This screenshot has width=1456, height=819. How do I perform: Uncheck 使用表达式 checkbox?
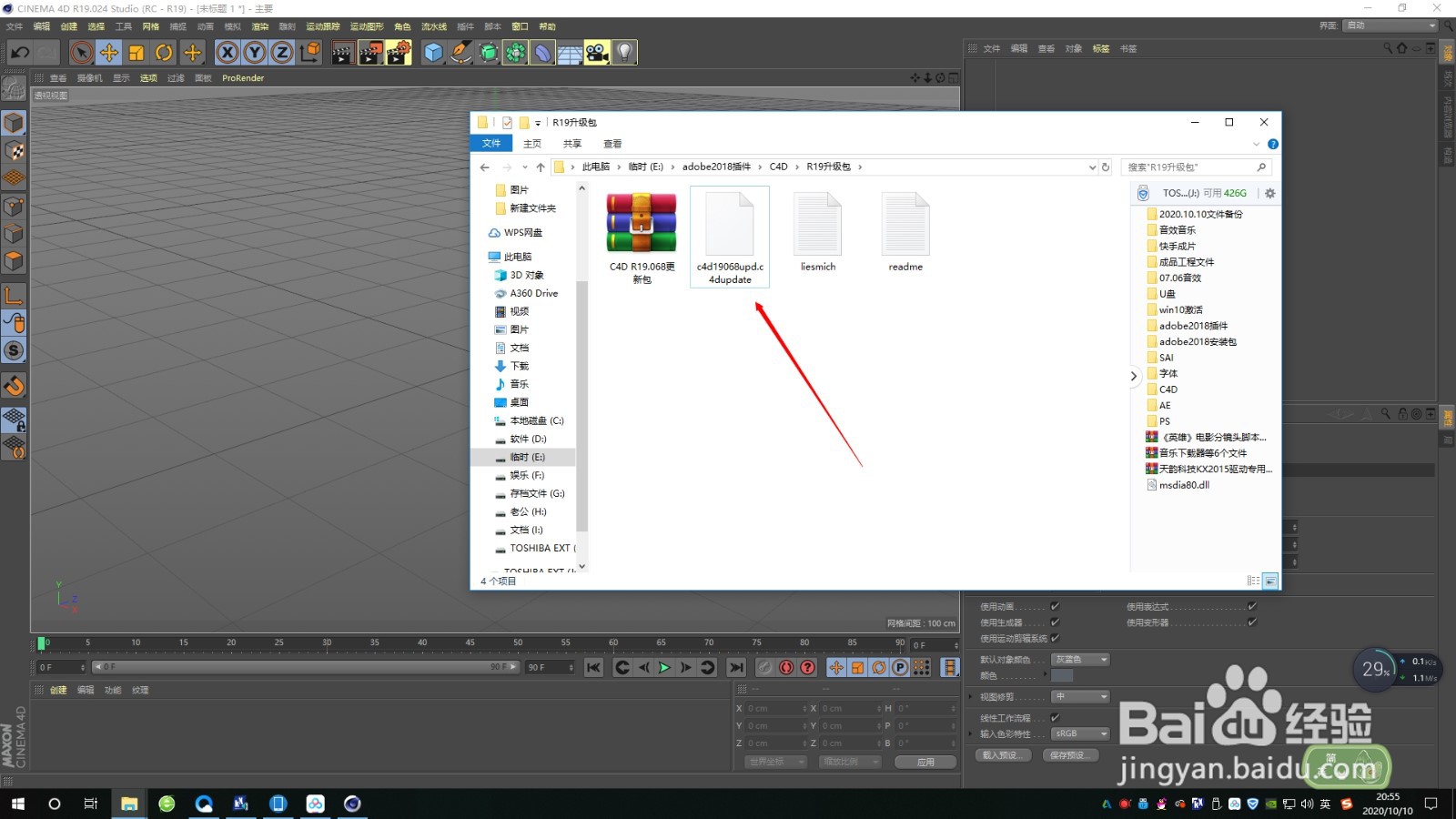coord(1252,606)
